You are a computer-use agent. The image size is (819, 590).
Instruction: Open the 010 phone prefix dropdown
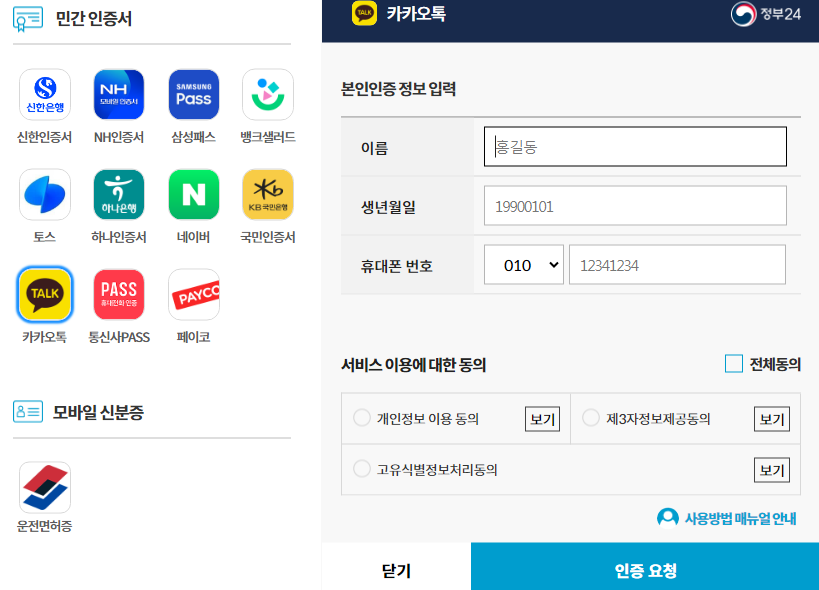(x=523, y=264)
